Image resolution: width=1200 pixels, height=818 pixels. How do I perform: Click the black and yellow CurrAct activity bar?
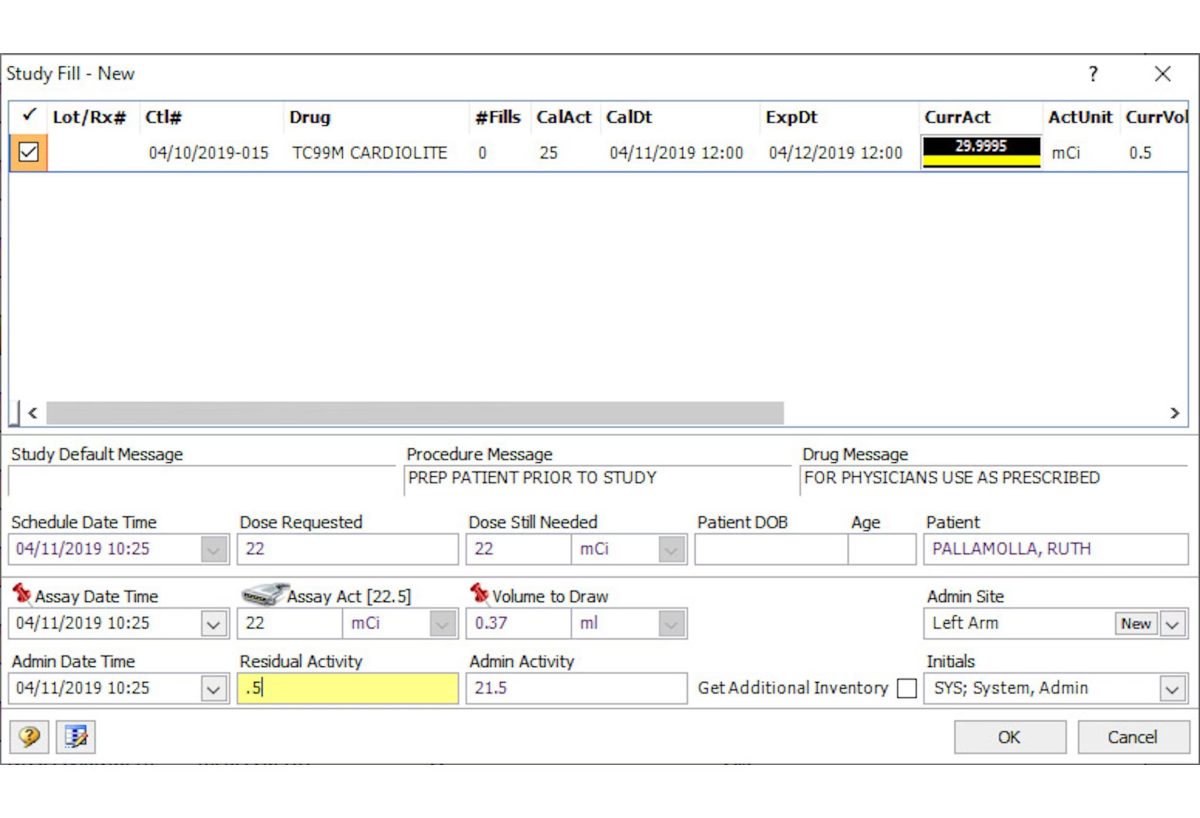981,152
